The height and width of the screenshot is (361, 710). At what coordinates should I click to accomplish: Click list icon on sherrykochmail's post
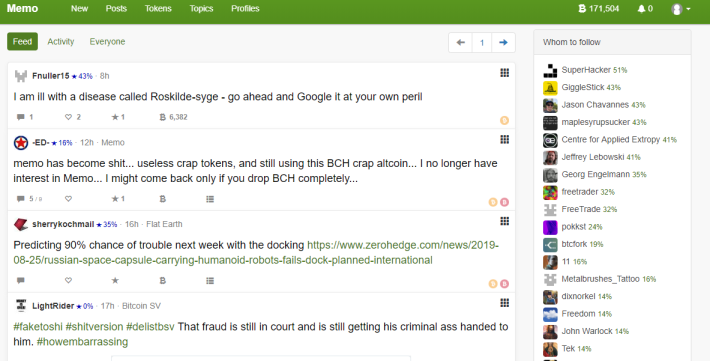pos(210,281)
